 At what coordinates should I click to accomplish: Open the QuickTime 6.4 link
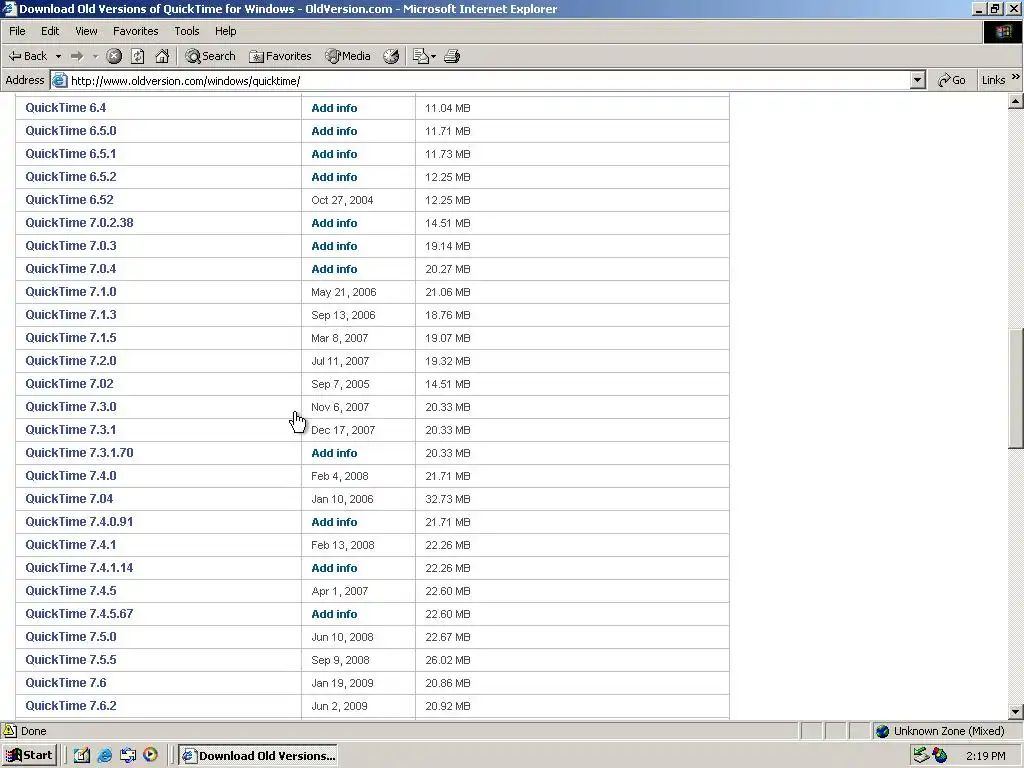pos(65,108)
